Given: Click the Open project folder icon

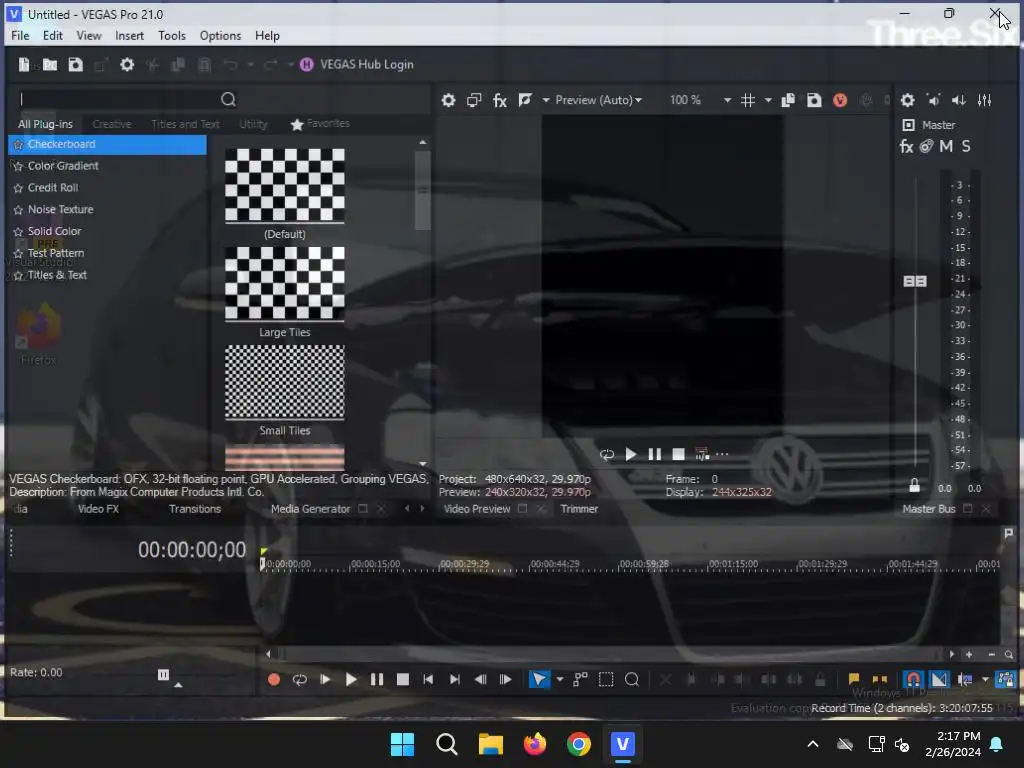Looking at the screenshot, I should 50,65.
